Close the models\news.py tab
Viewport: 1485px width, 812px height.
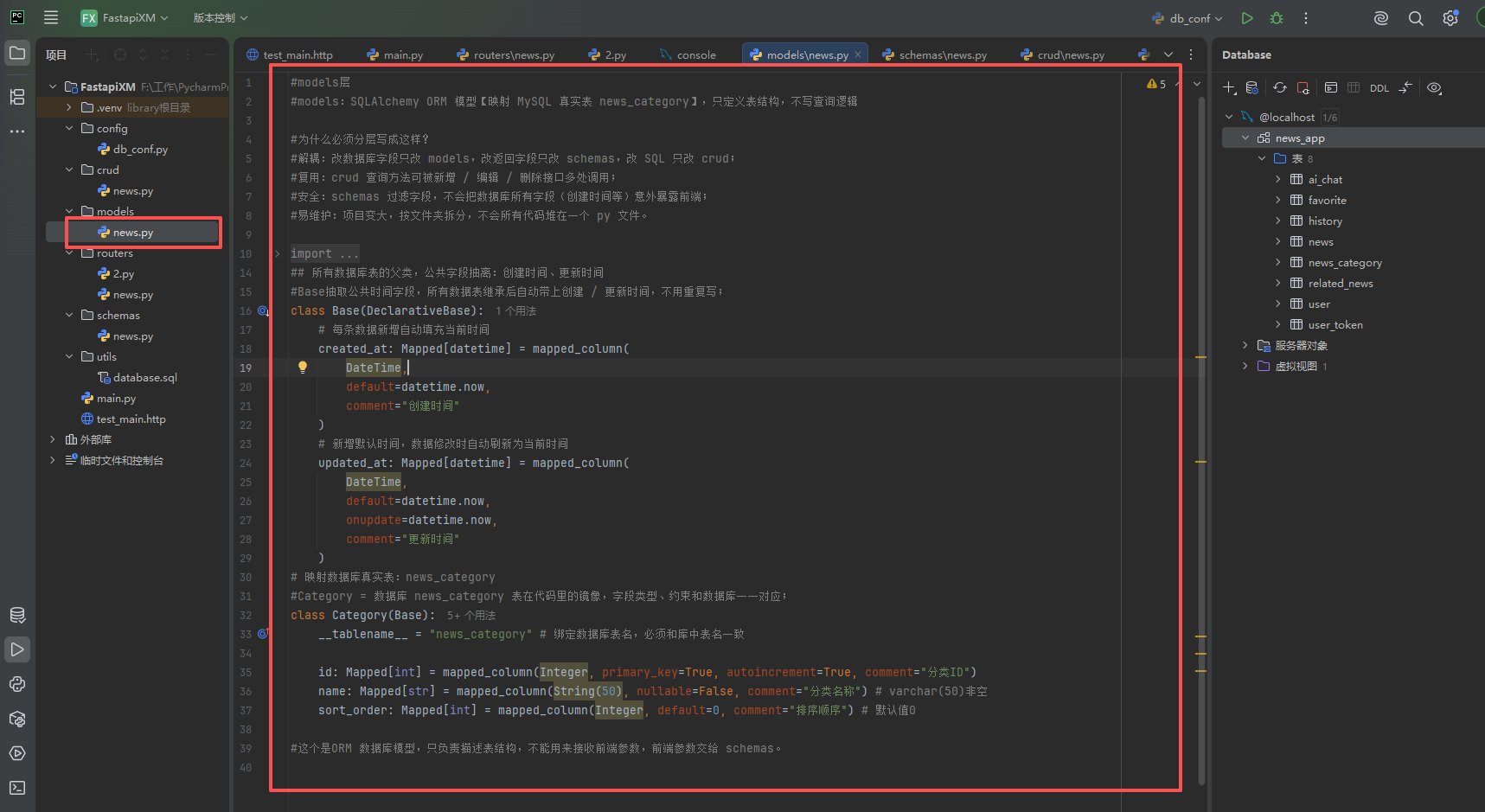pos(858,54)
